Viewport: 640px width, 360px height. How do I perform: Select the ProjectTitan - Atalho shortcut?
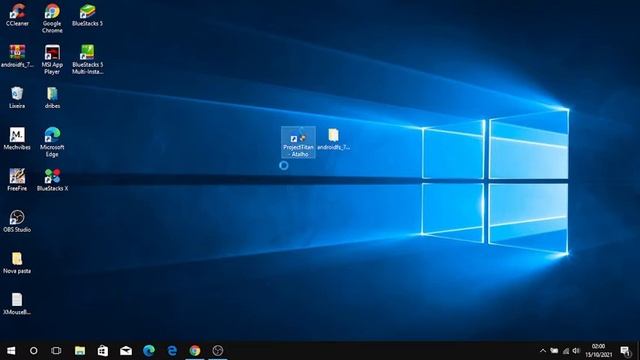pyautogui.click(x=298, y=142)
